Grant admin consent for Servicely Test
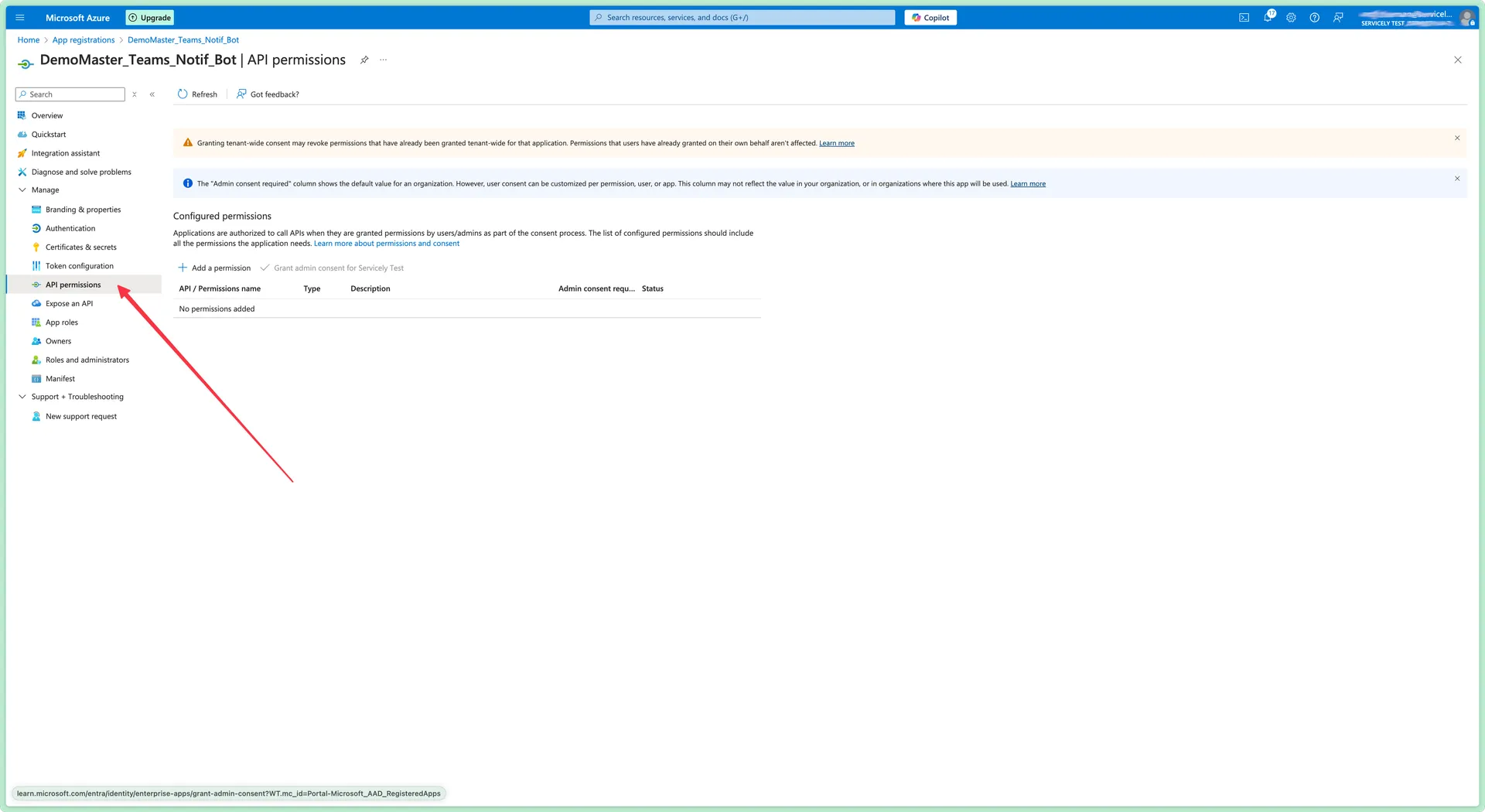 tap(333, 268)
